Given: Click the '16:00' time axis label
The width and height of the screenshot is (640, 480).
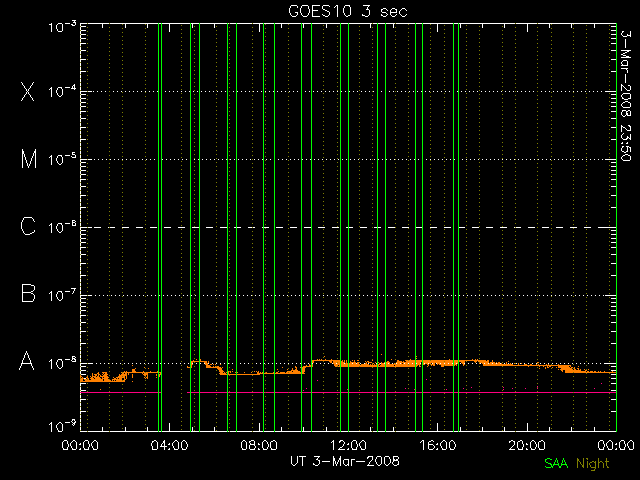Looking at the screenshot, I should [x=438, y=445].
